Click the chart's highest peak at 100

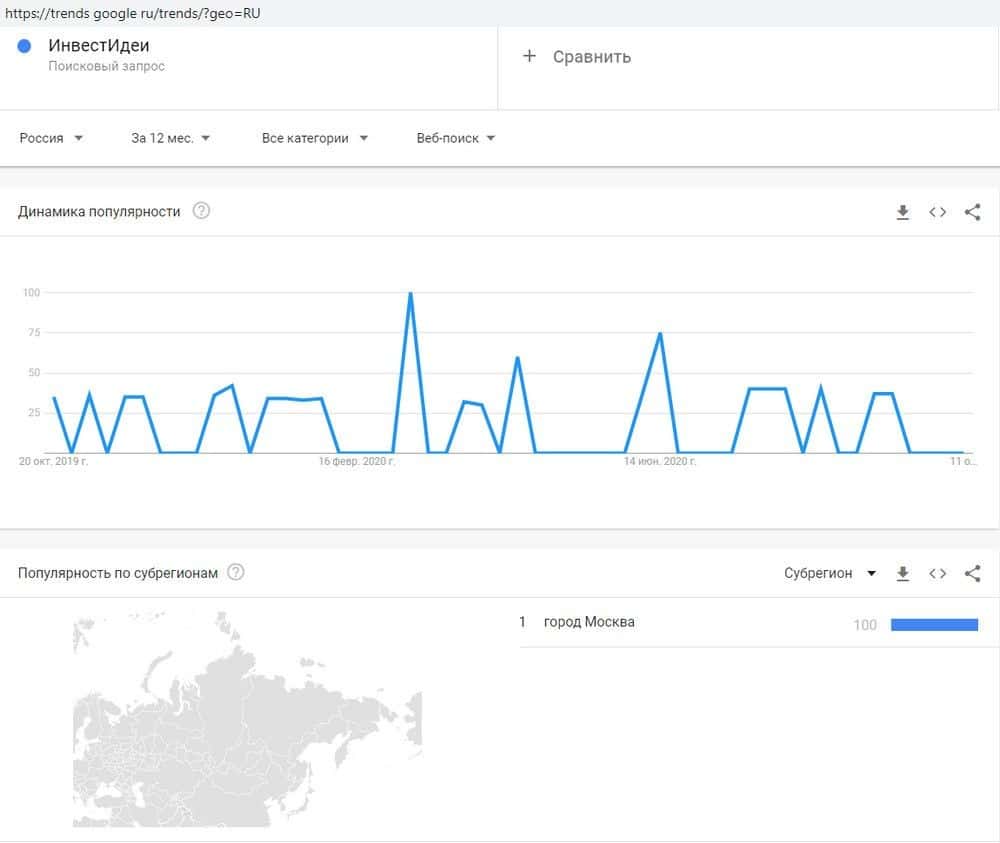point(410,294)
